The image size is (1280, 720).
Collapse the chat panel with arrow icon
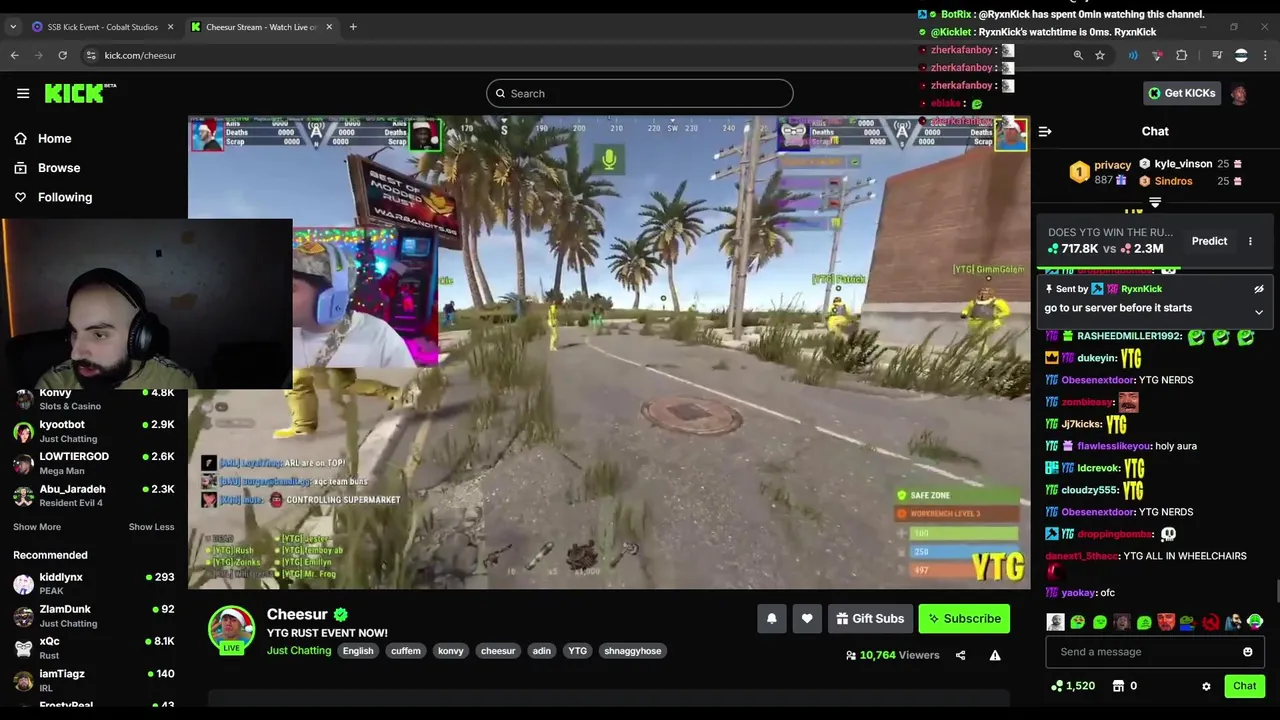click(x=1045, y=131)
